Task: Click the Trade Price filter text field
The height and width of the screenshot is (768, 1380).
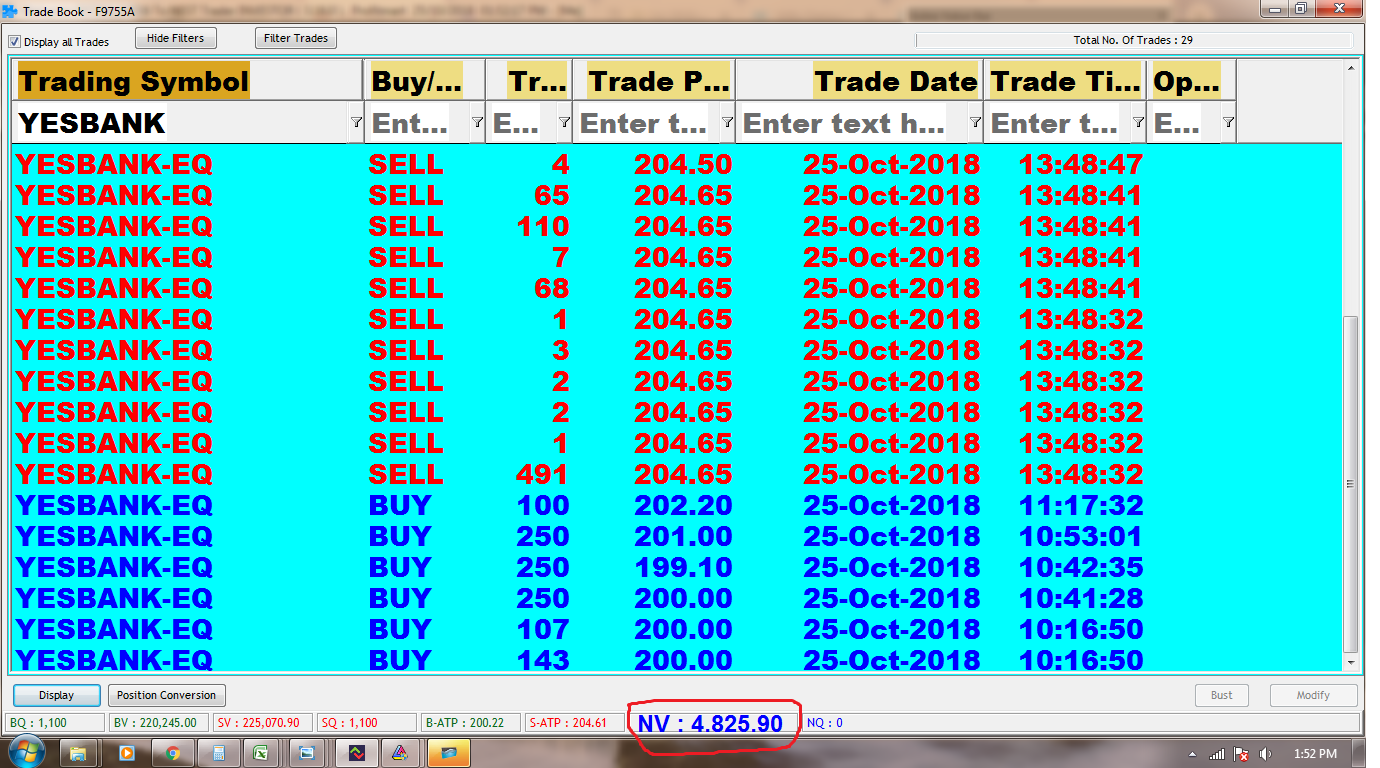Action: point(647,123)
